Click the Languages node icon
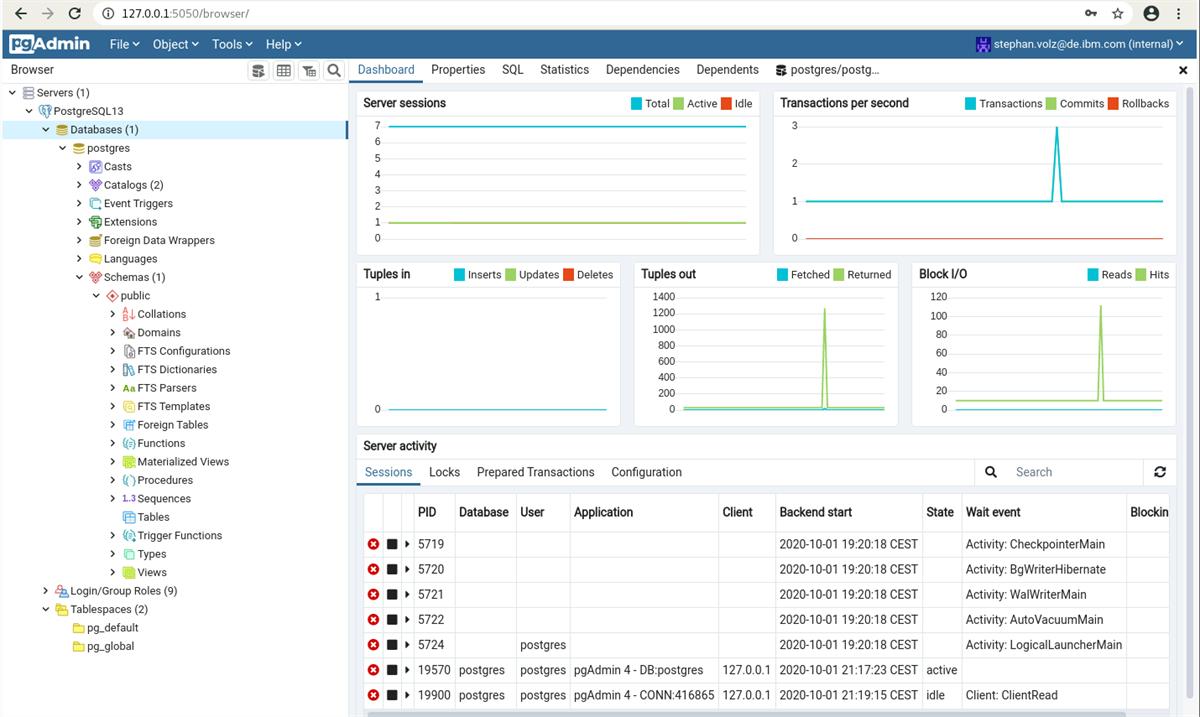1200x717 pixels. (x=95, y=259)
